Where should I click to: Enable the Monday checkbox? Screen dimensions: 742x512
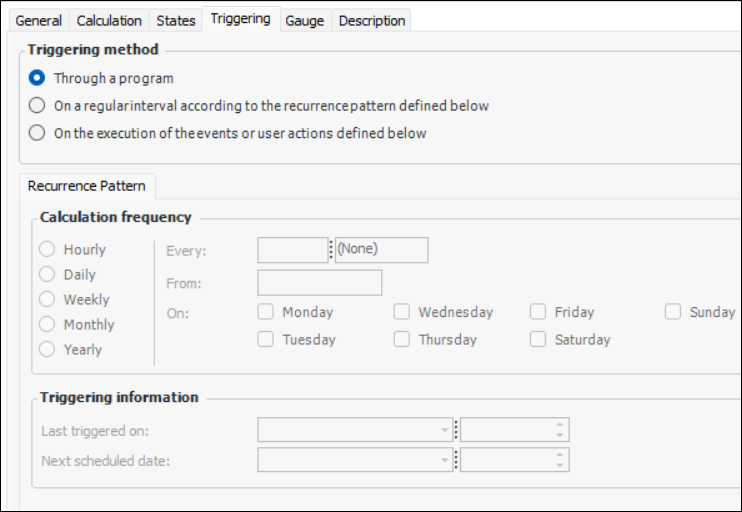tap(266, 312)
